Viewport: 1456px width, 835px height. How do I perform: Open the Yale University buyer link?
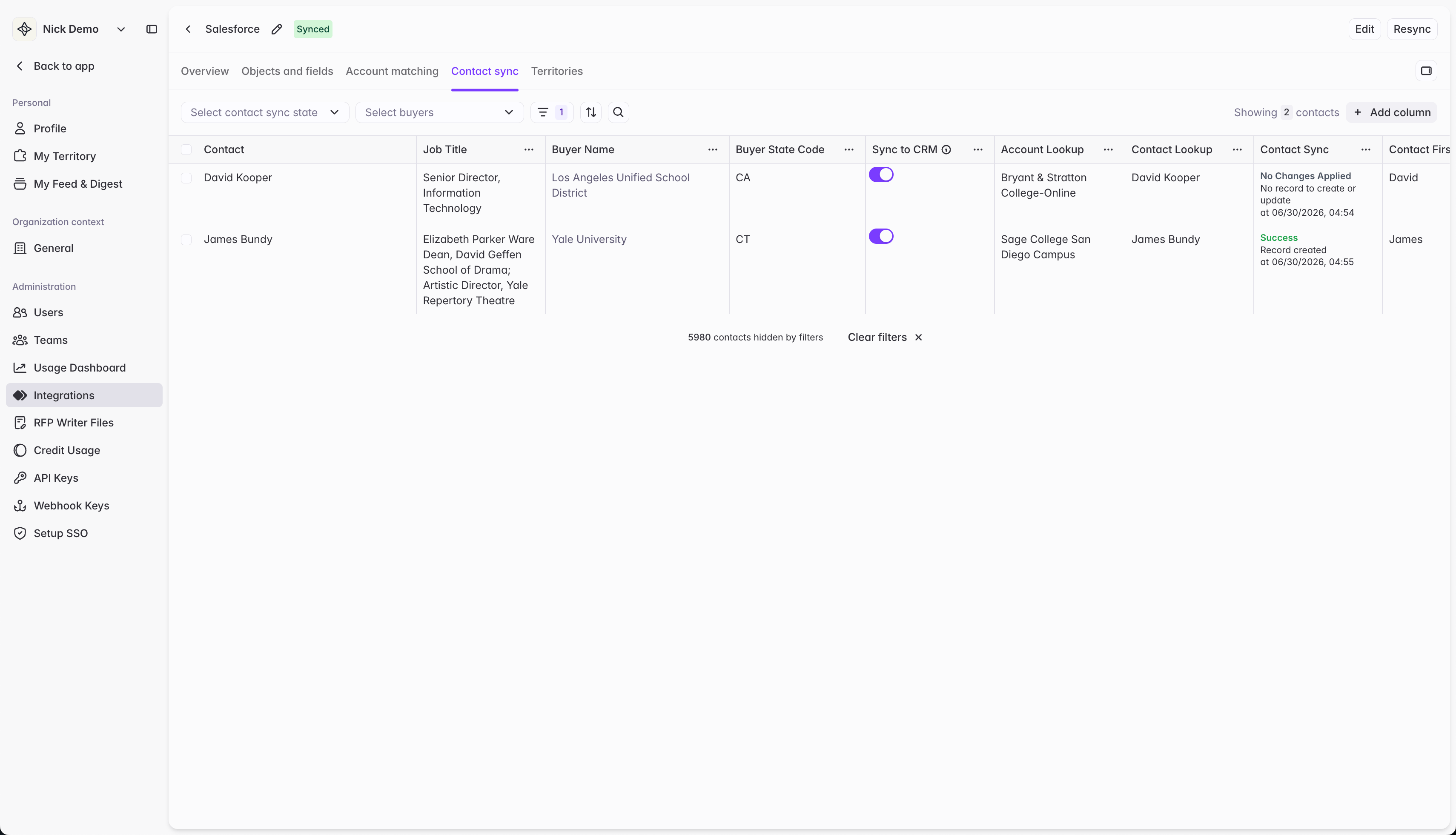[589, 239]
